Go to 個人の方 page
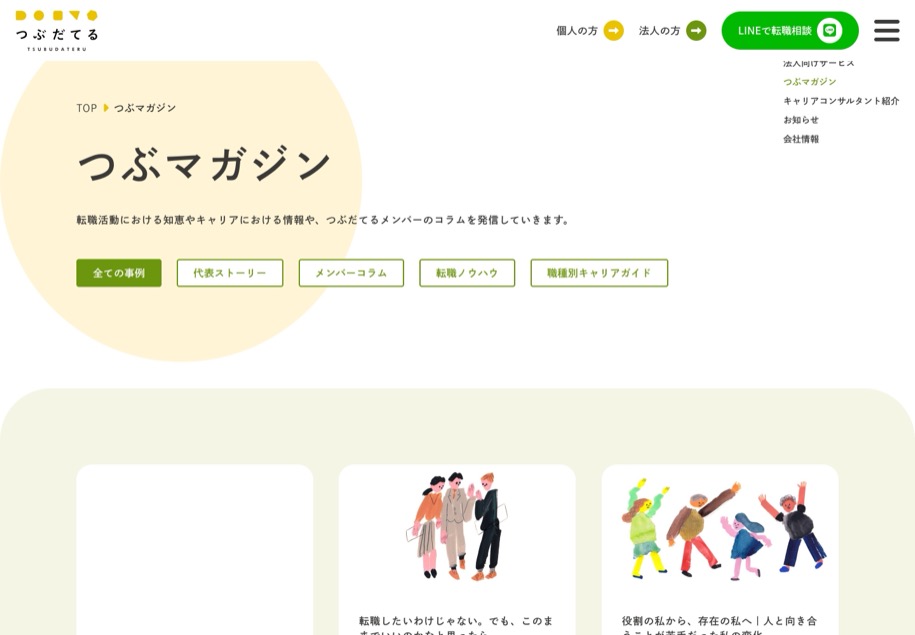915x635 pixels. [589, 30]
